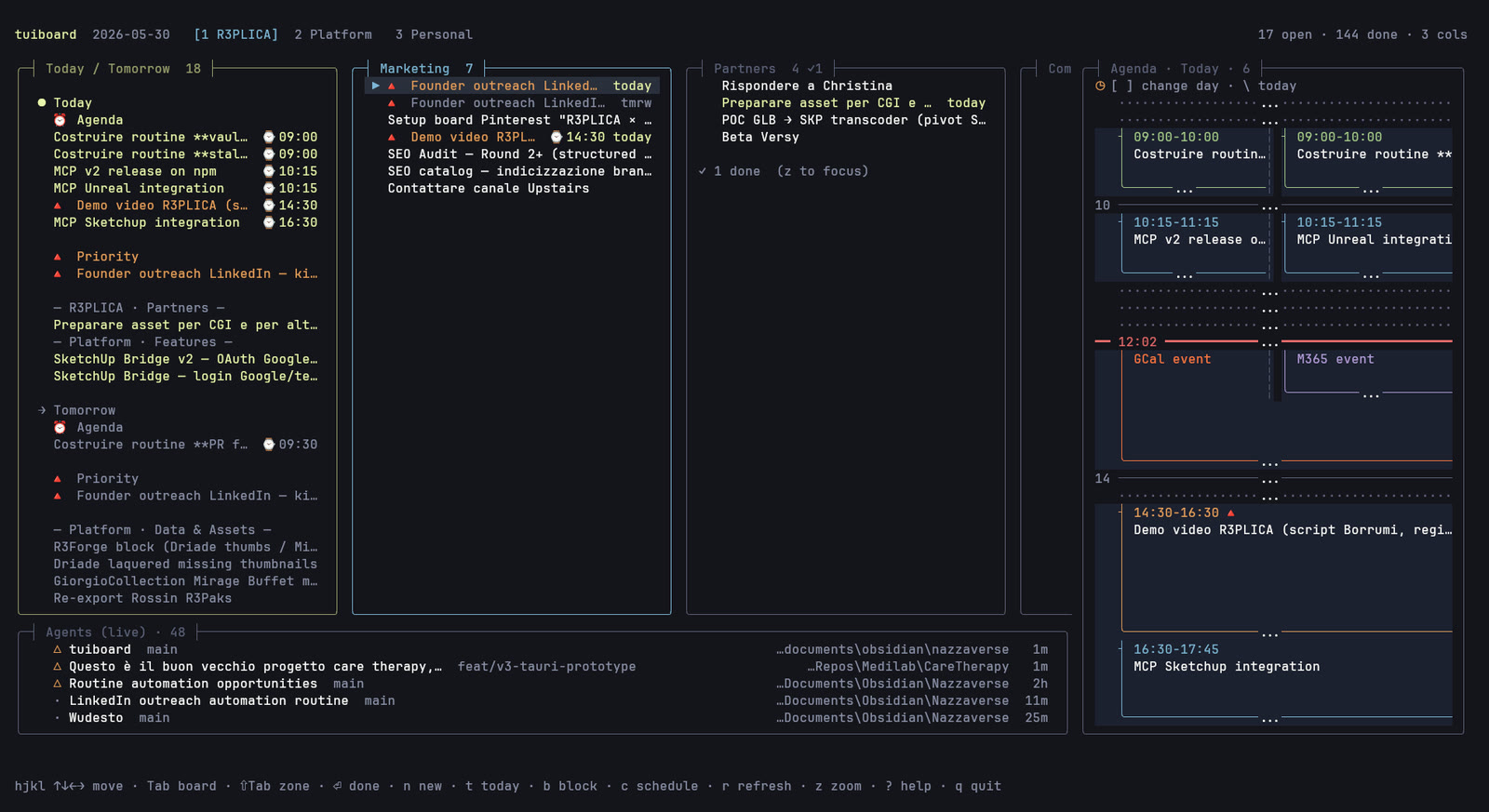1489x812 pixels.
Task: Select 'Preparare asset per CGI e …' in Partners
Action: pos(853,103)
